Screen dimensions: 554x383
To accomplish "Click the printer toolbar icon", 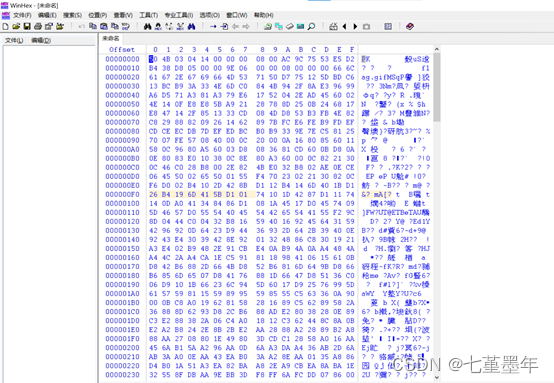I will [x=38, y=26].
